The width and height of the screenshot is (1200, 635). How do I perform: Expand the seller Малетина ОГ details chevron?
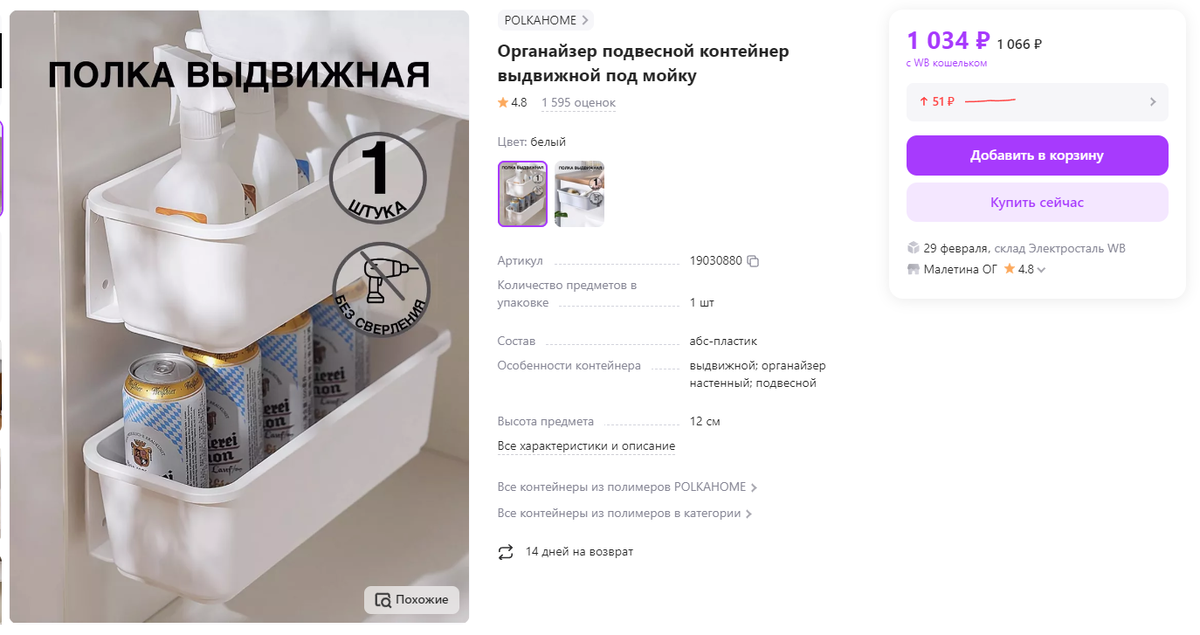click(1041, 270)
